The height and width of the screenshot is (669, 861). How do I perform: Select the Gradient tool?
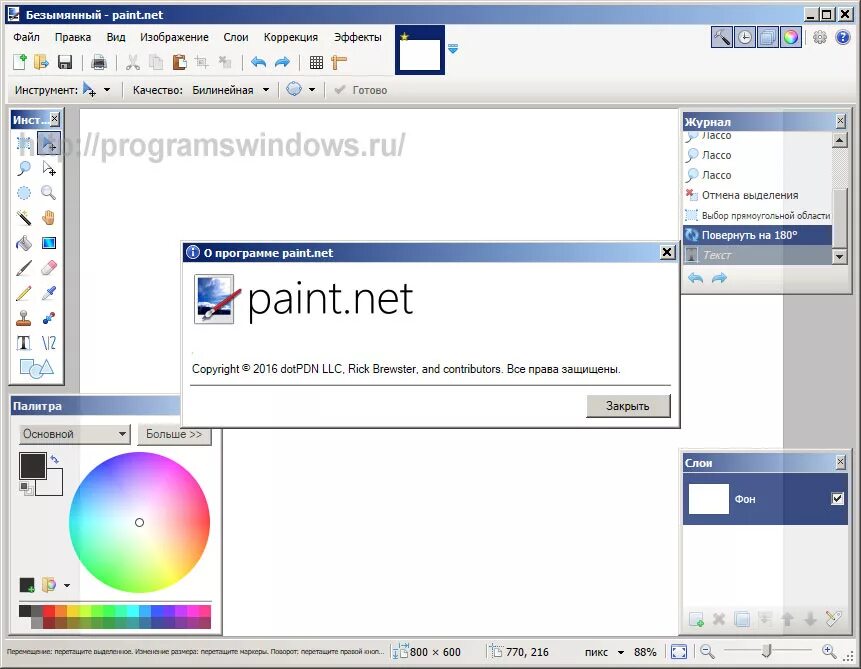pyautogui.click(x=49, y=243)
